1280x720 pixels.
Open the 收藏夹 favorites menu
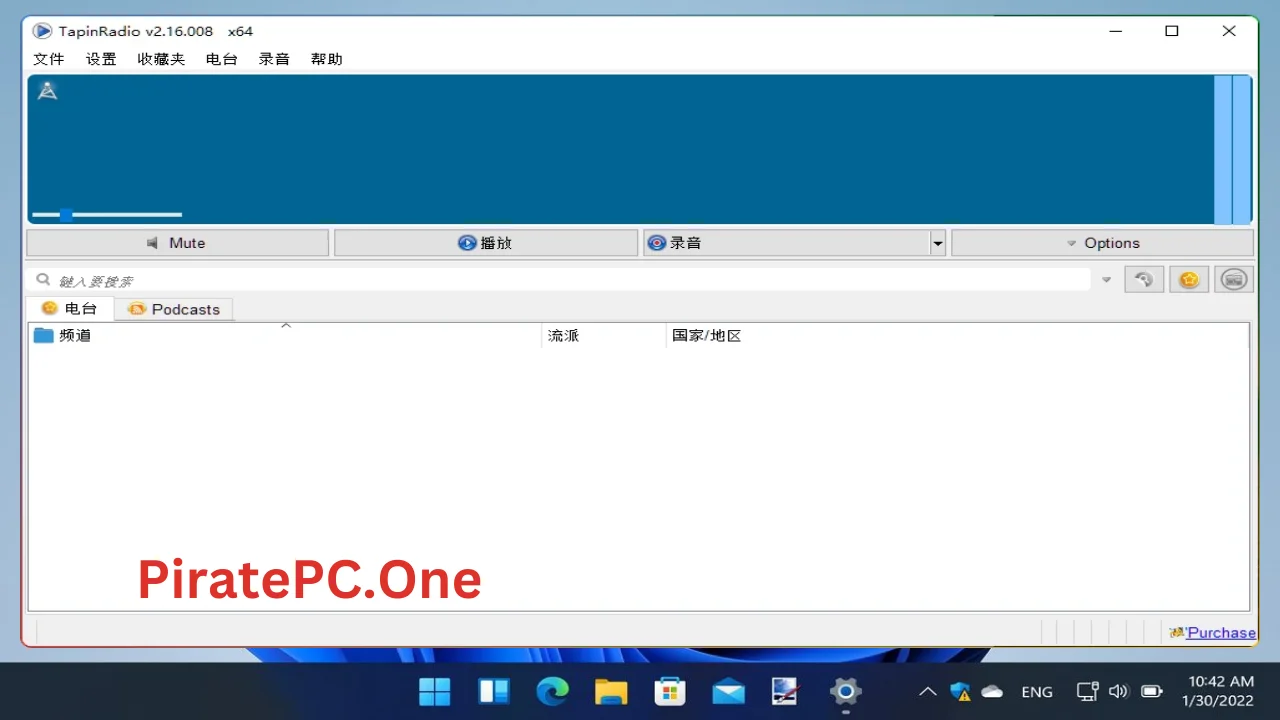point(161,59)
